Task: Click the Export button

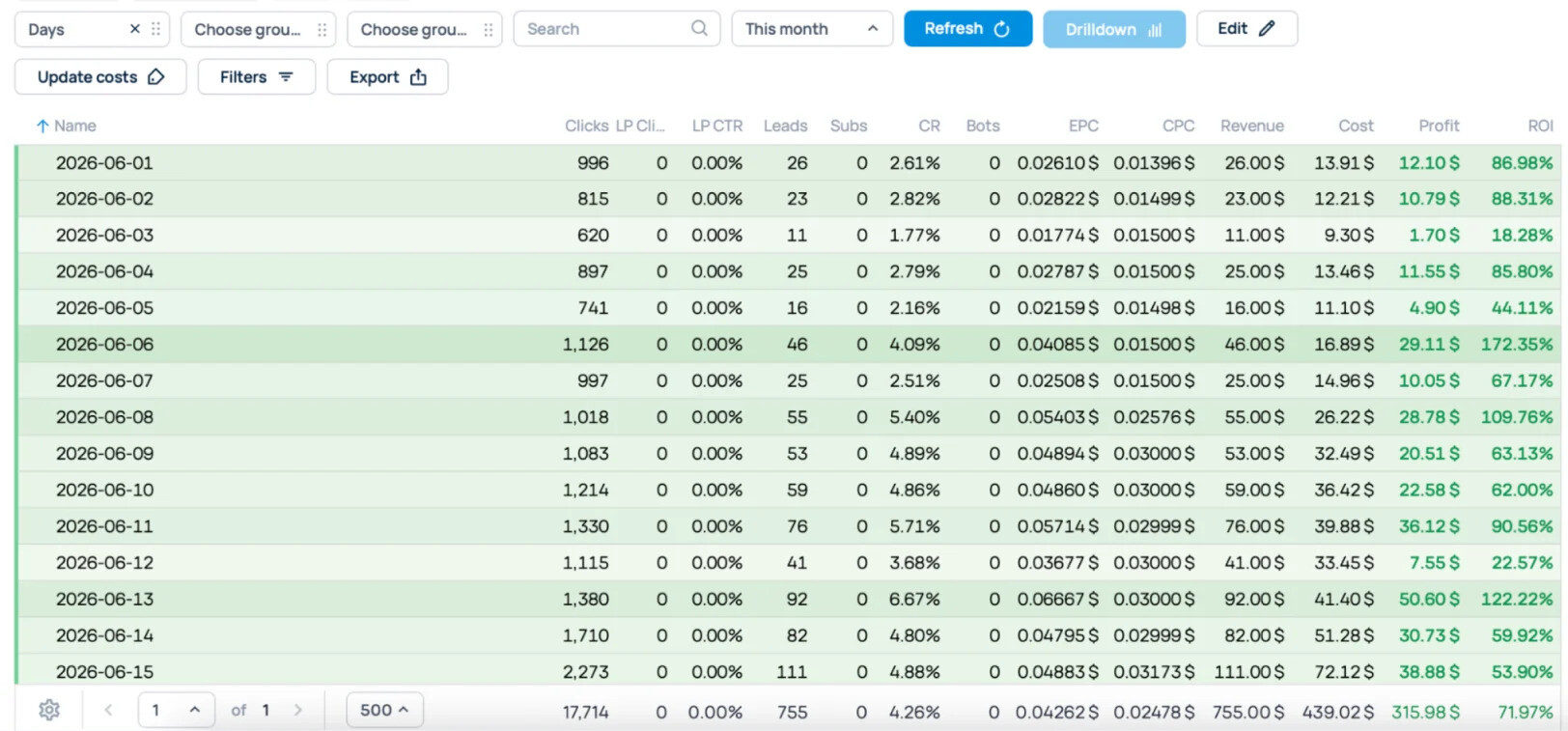Action: point(387,77)
